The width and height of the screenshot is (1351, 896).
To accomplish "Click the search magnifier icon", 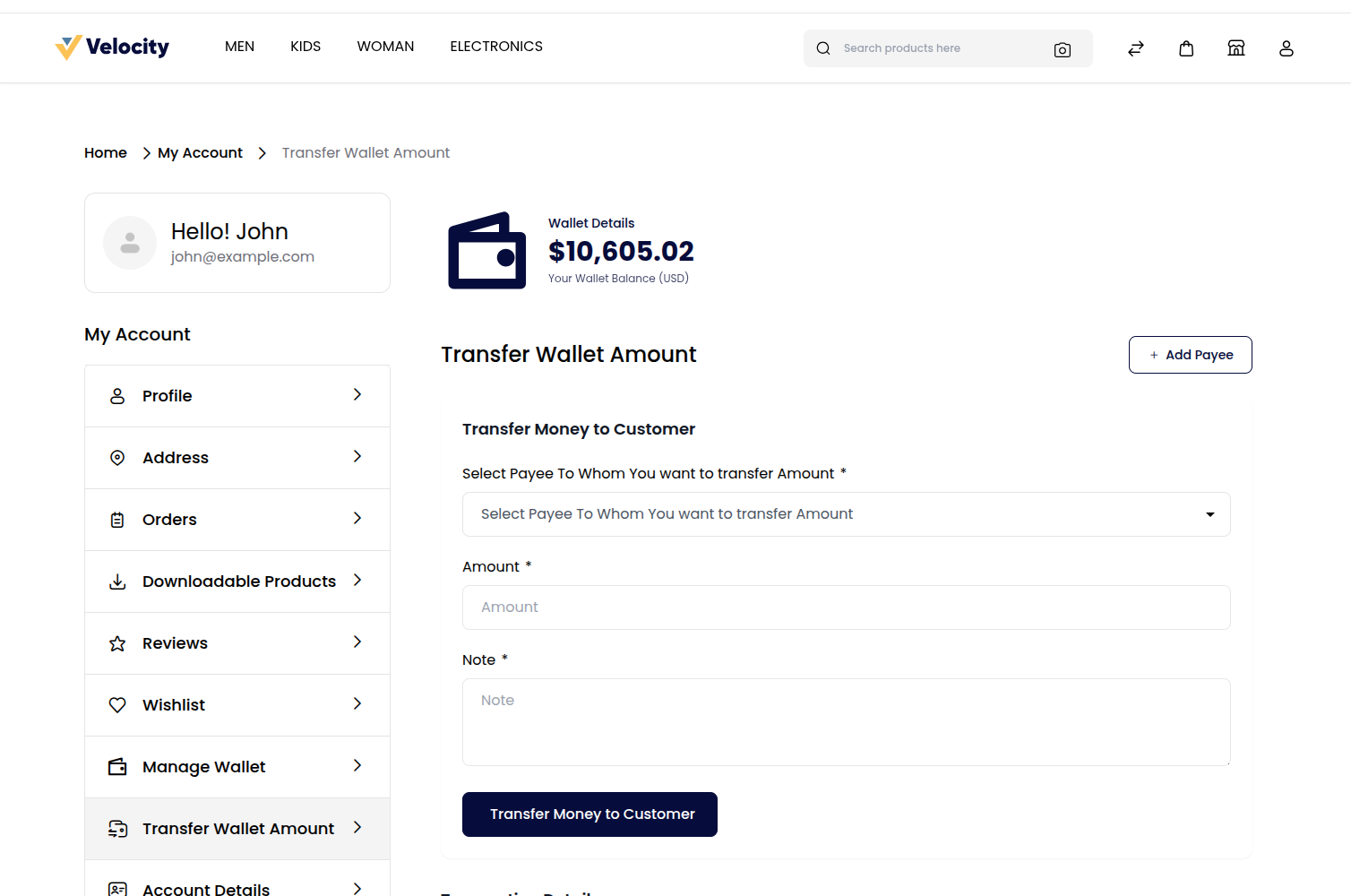I will coord(823,48).
